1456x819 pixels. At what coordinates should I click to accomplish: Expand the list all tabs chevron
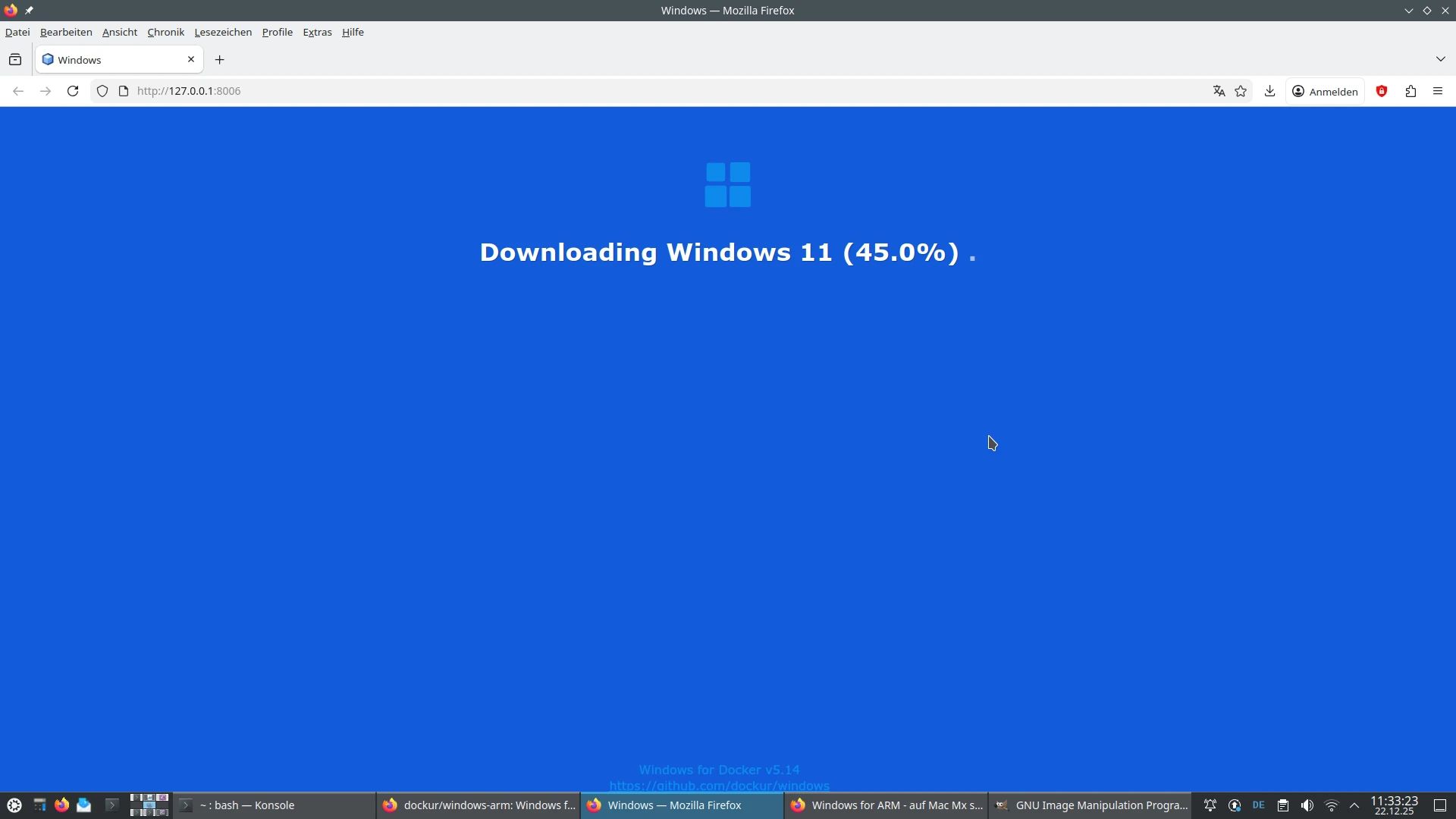[x=1440, y=59]
